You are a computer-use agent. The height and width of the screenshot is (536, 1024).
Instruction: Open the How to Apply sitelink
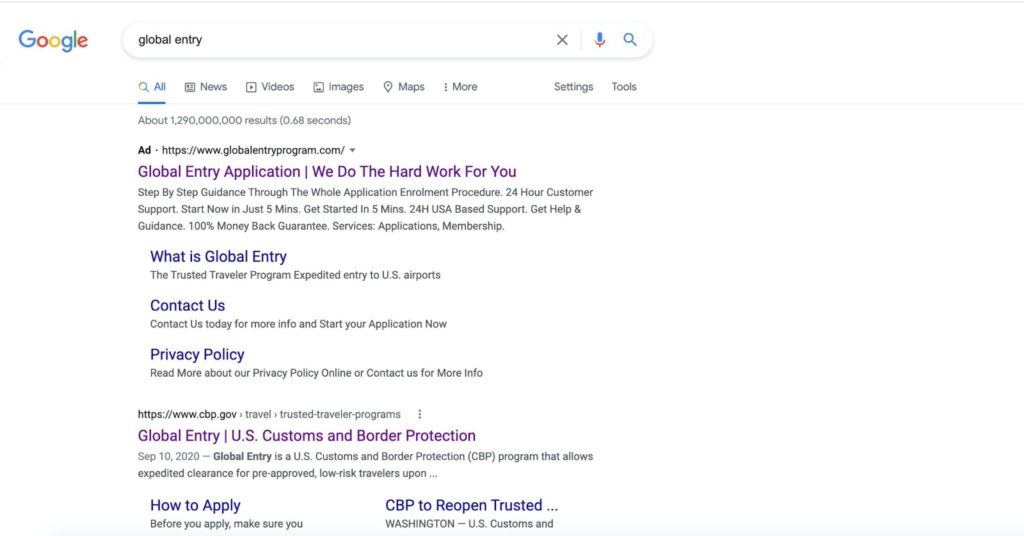point(195,505)
